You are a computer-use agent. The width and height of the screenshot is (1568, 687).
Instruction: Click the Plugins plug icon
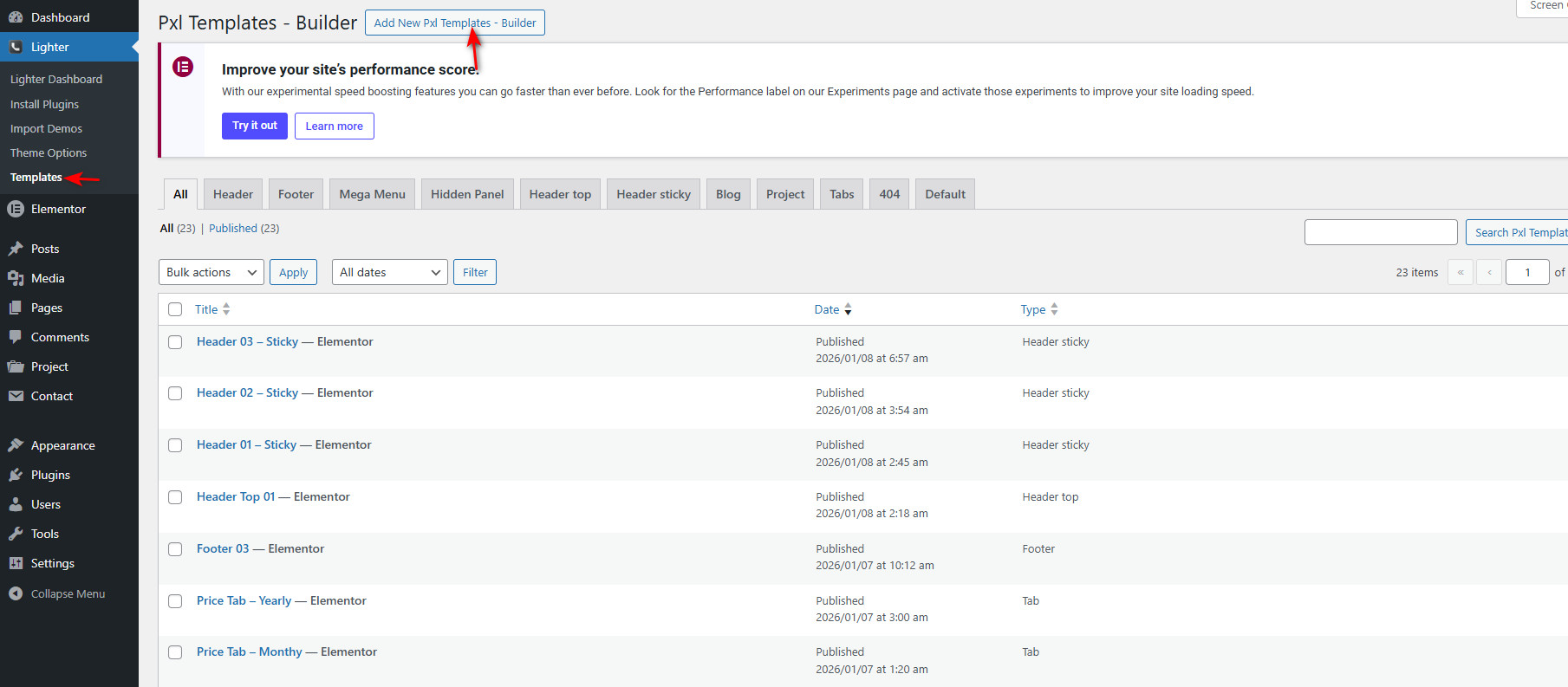pos(16,475)
